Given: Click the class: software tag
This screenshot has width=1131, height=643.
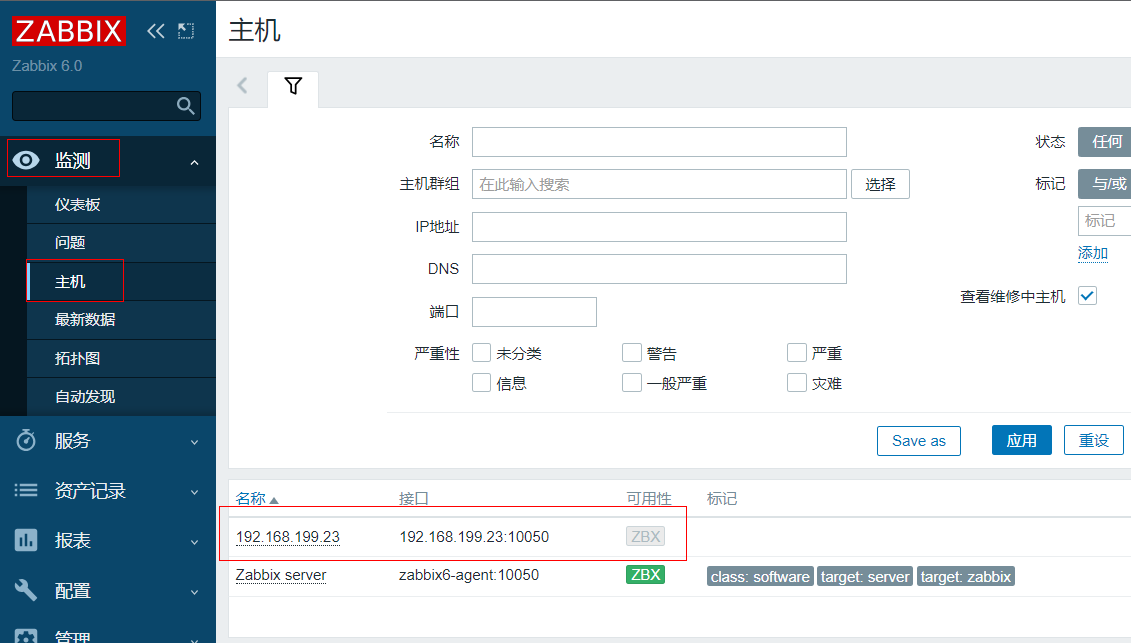Looking at the screenshot, I should [760, 577].
